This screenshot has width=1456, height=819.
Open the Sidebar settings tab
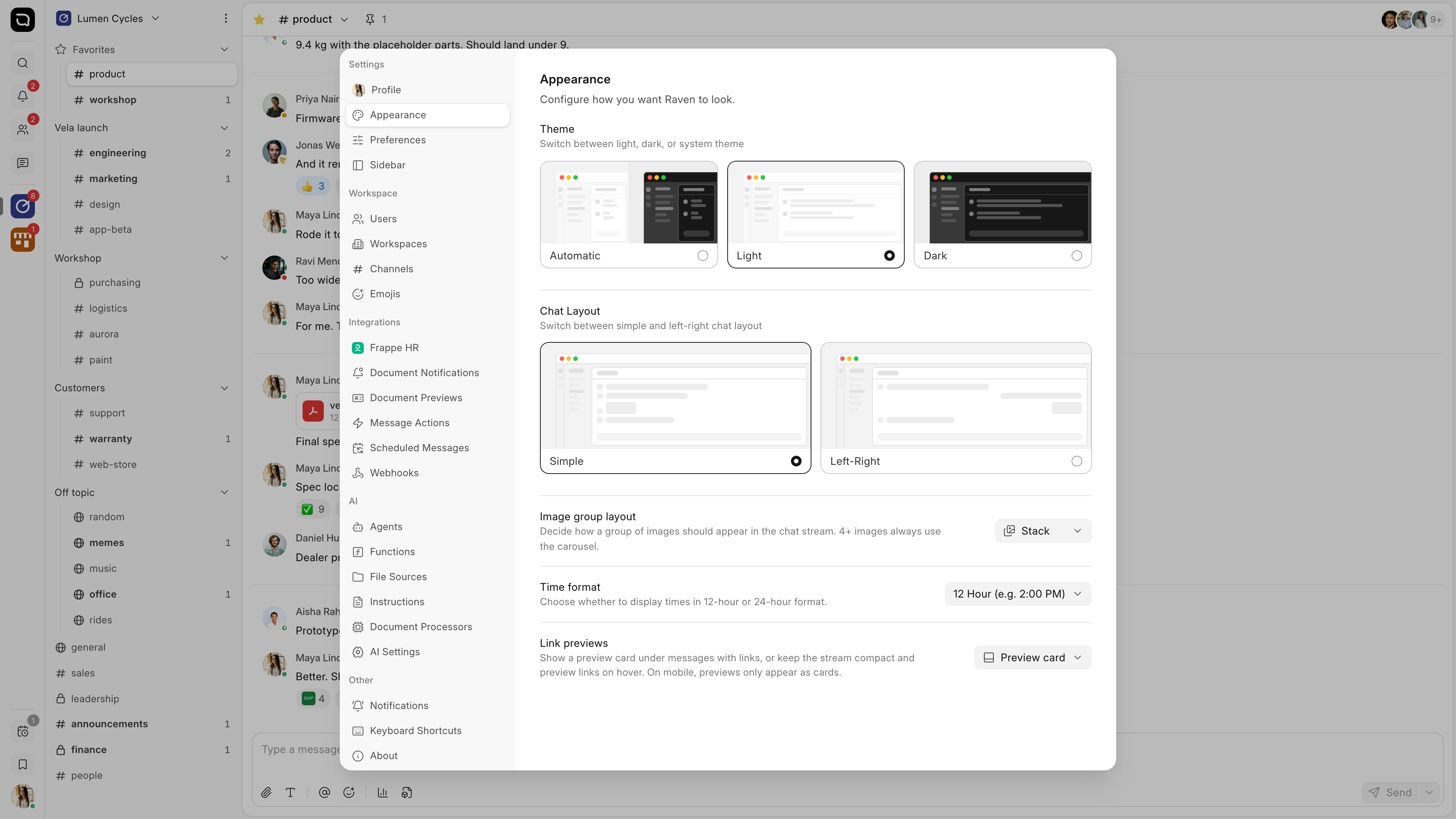(x=427, y=165)
